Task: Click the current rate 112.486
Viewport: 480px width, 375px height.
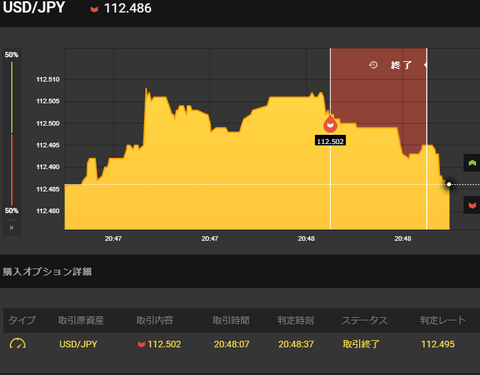Action: point(128,8)
